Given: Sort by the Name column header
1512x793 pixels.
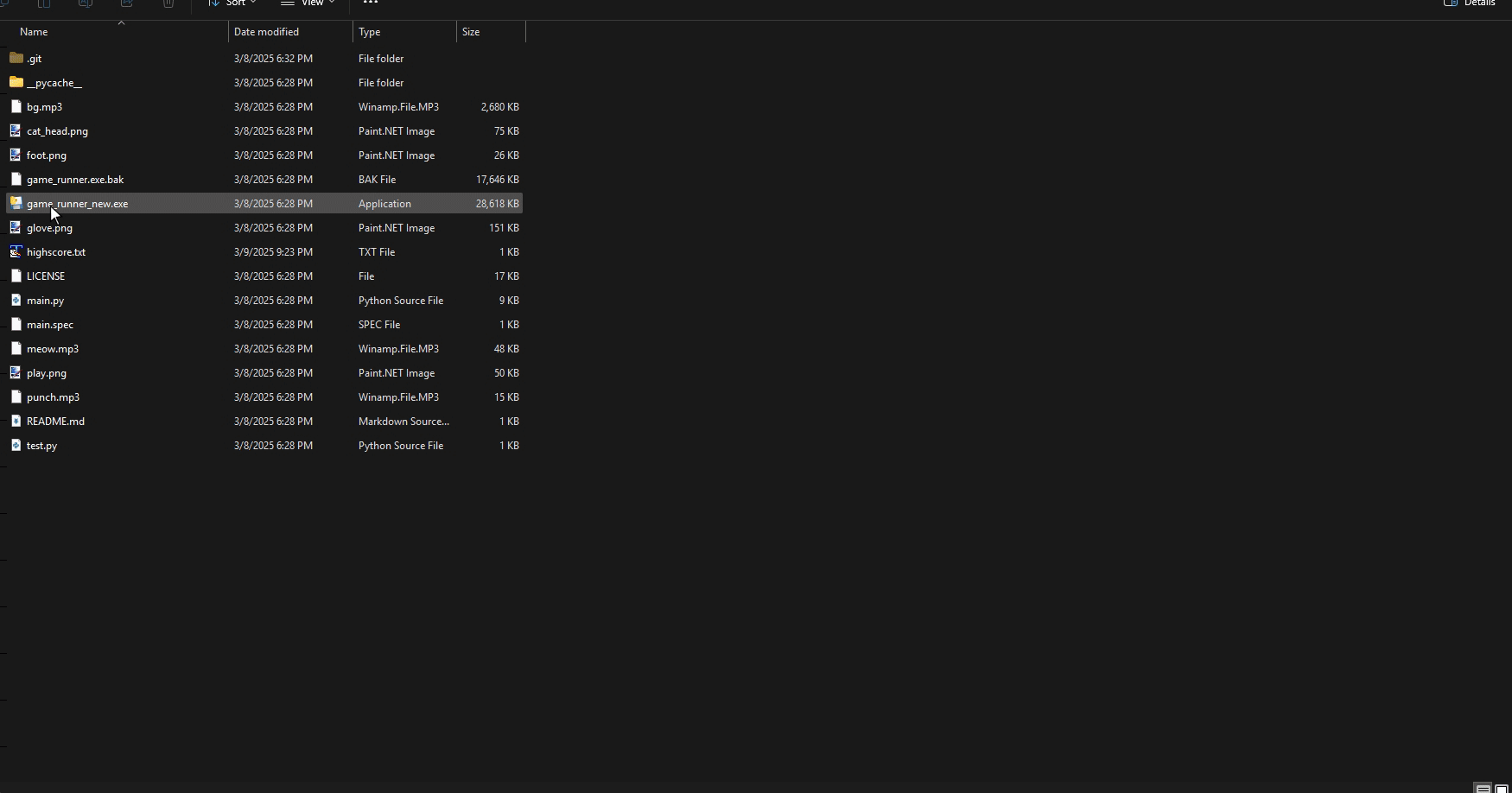Looking at the screenshot, I should pos(34,32).
